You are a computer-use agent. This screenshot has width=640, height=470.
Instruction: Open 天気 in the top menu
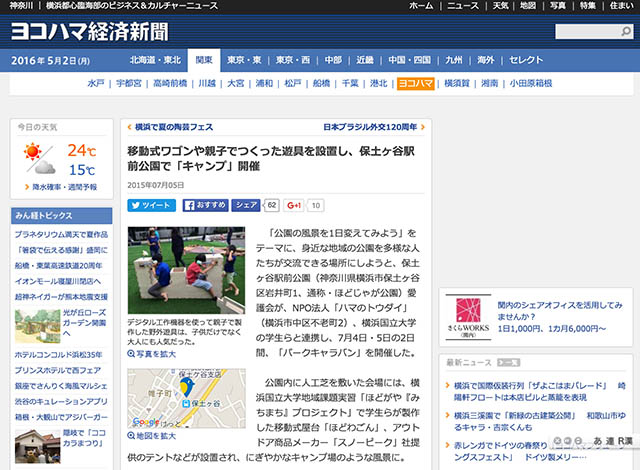(500, 6)
